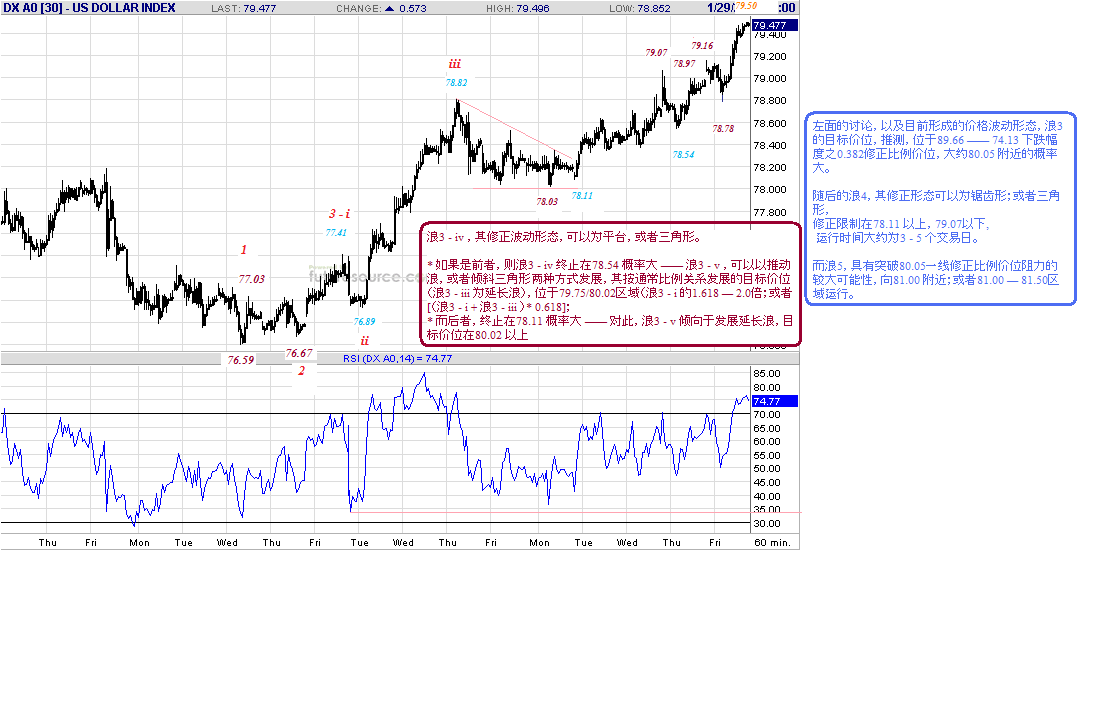Click the 40.00 RSI axis label
Image resolution: width=1113 pixels, height=716 pixels.
click(x=767, y=497)
